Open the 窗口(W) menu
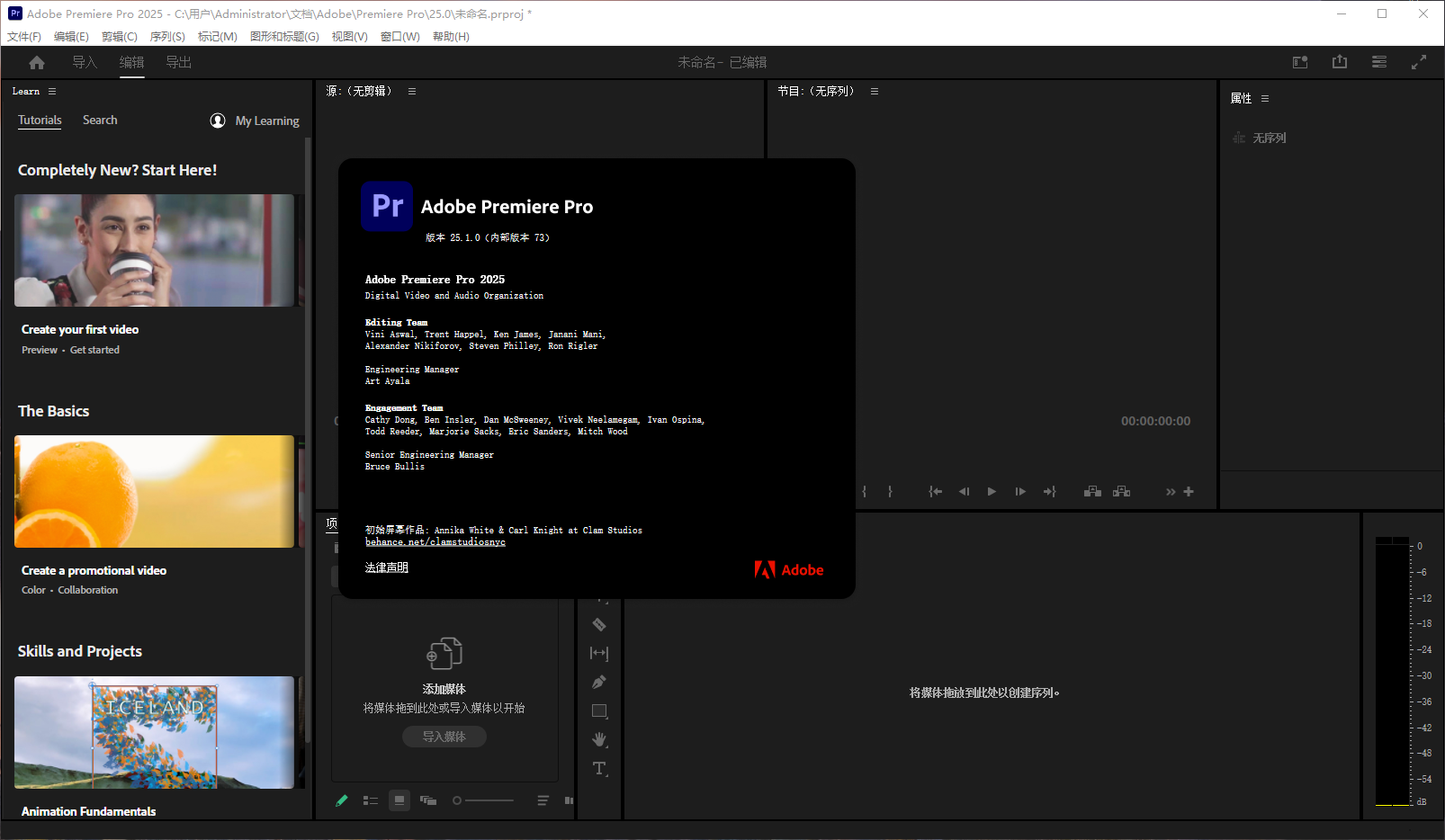This screenshot has width=1445, height=840. point(400,36)
